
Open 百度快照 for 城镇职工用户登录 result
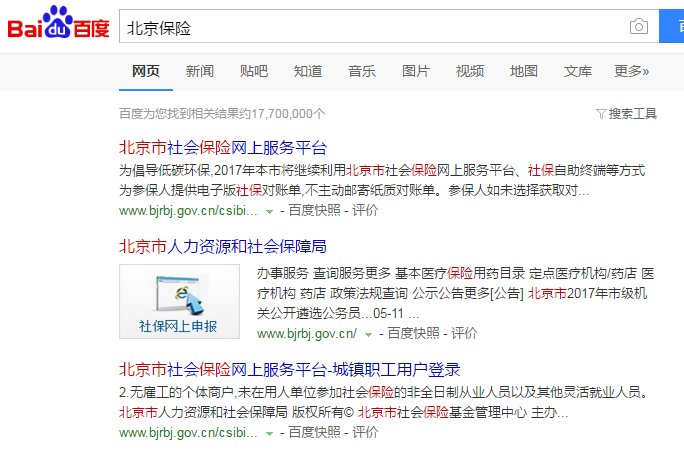[x=315, y=433]
